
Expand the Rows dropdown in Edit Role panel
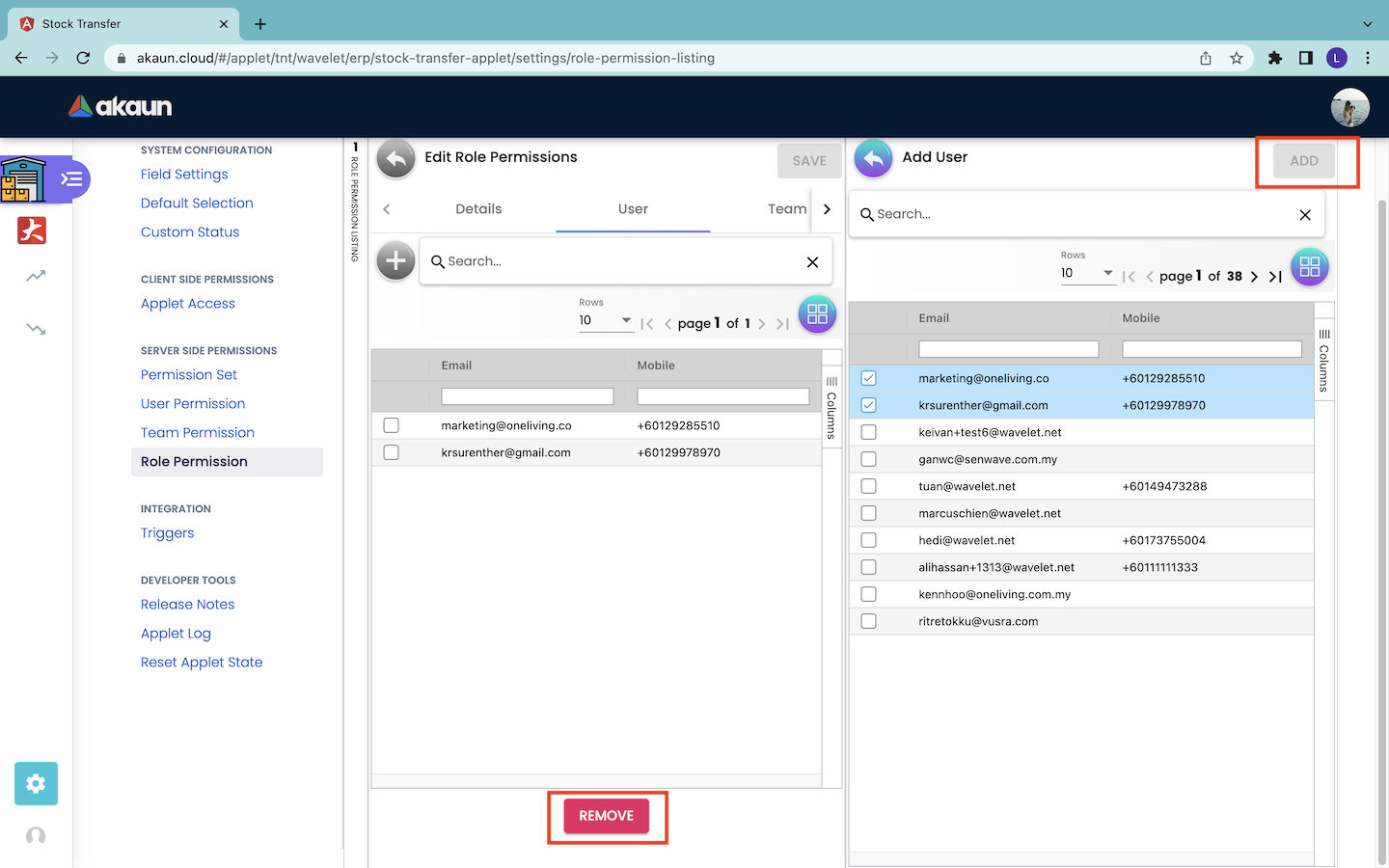[606, 321]
